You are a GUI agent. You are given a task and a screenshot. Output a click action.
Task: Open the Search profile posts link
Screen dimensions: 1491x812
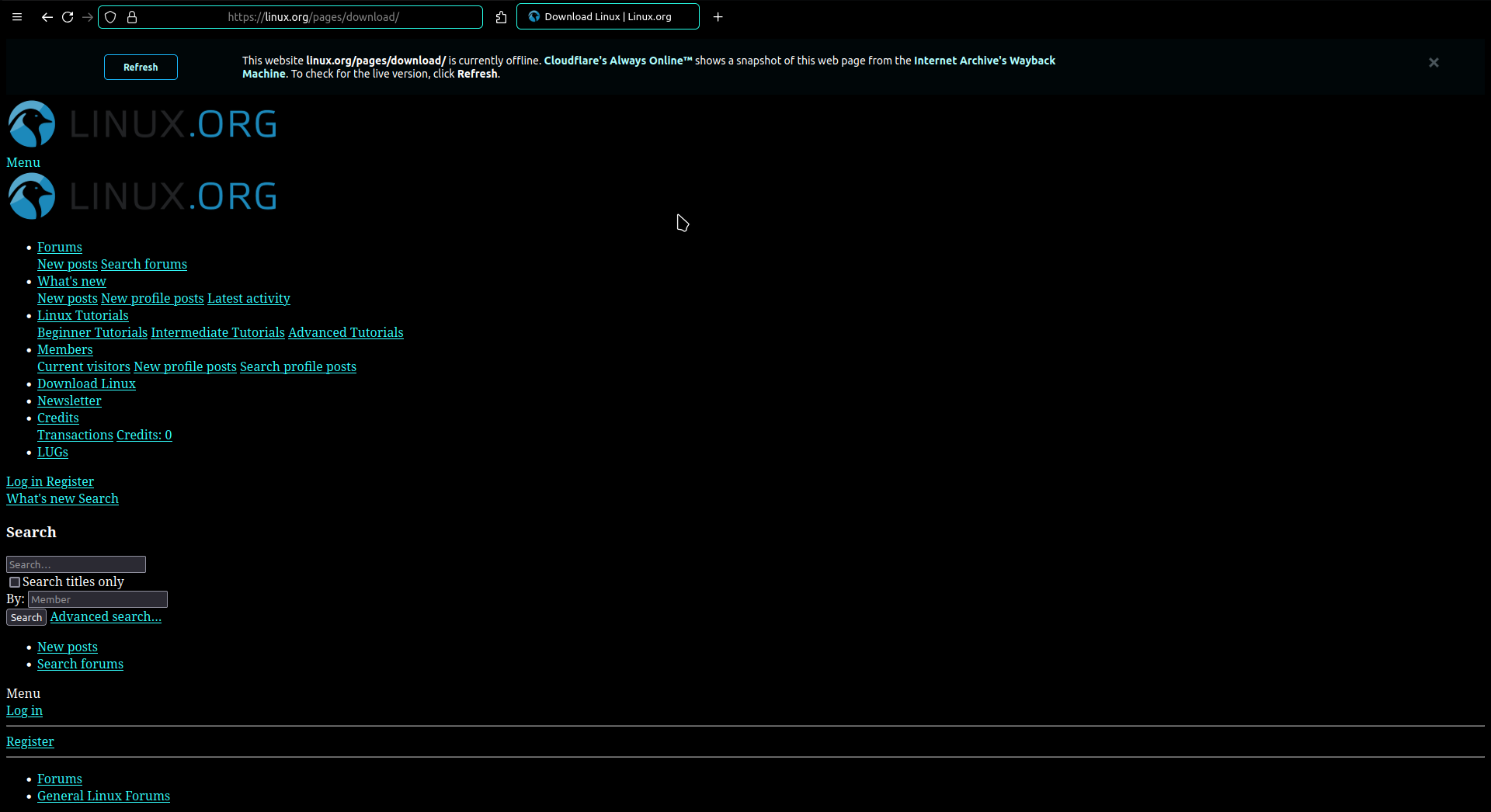click(298, 366)
